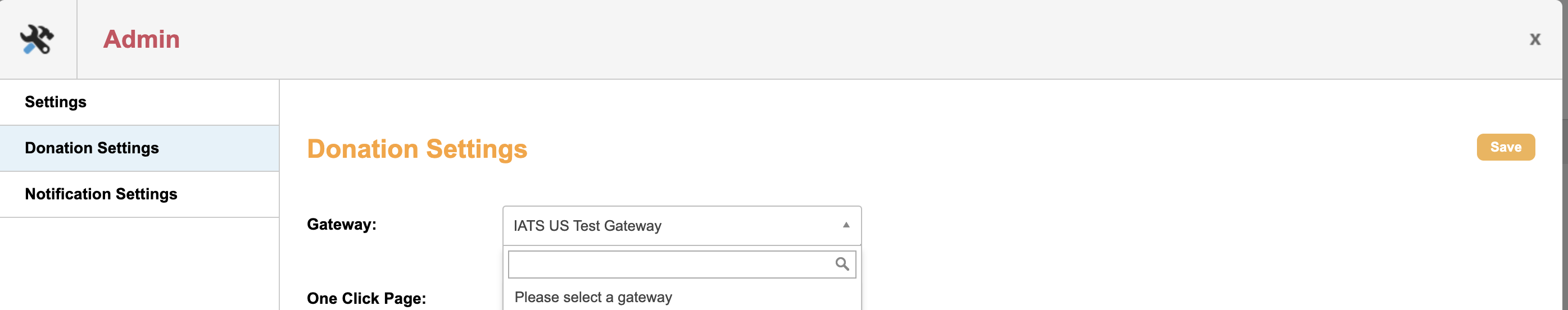Click the dark backdrop outside the Admin modal
Viewport: 1568px width, 310px height.
1565,183
